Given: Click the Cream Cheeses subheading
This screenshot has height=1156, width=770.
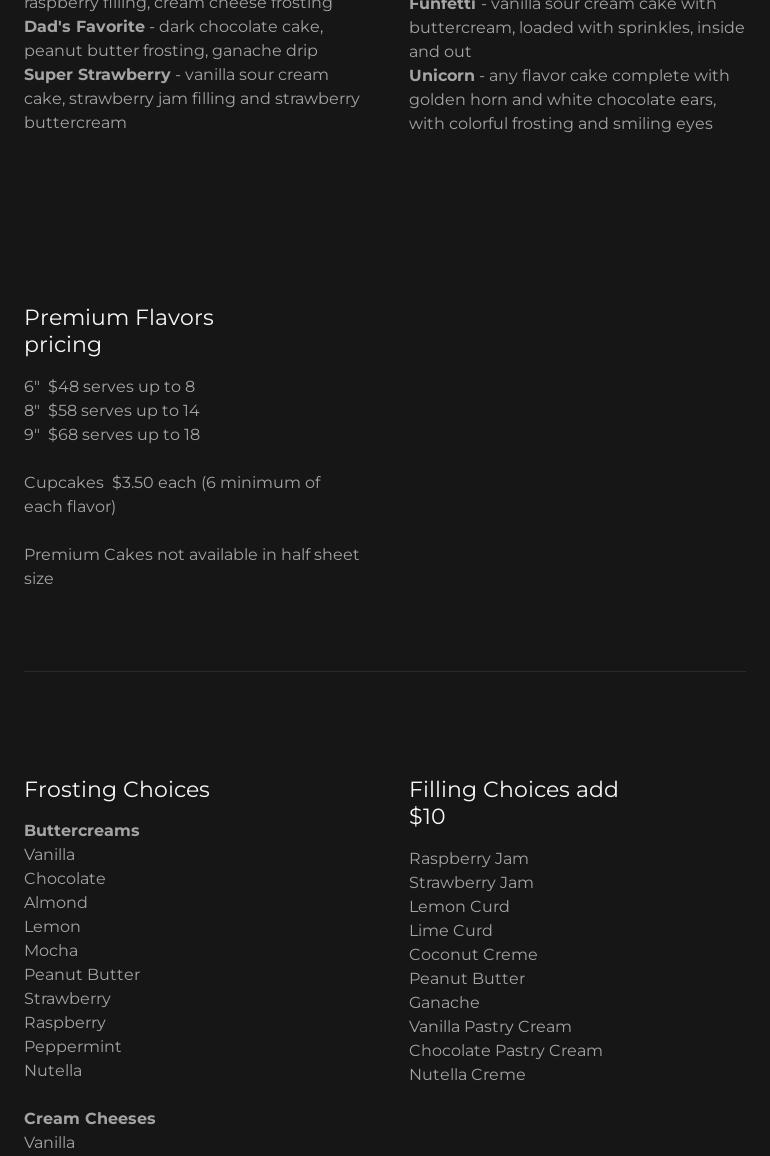Looking at the screenshot, I should [90, 1119].
